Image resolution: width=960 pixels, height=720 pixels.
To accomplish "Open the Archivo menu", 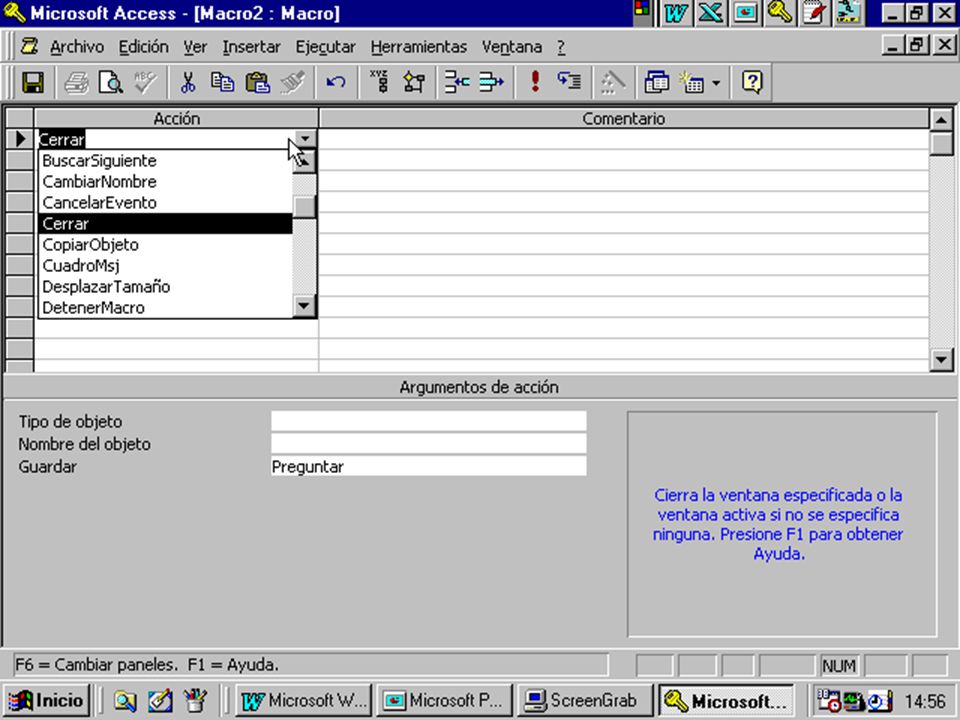I will 77,47.
